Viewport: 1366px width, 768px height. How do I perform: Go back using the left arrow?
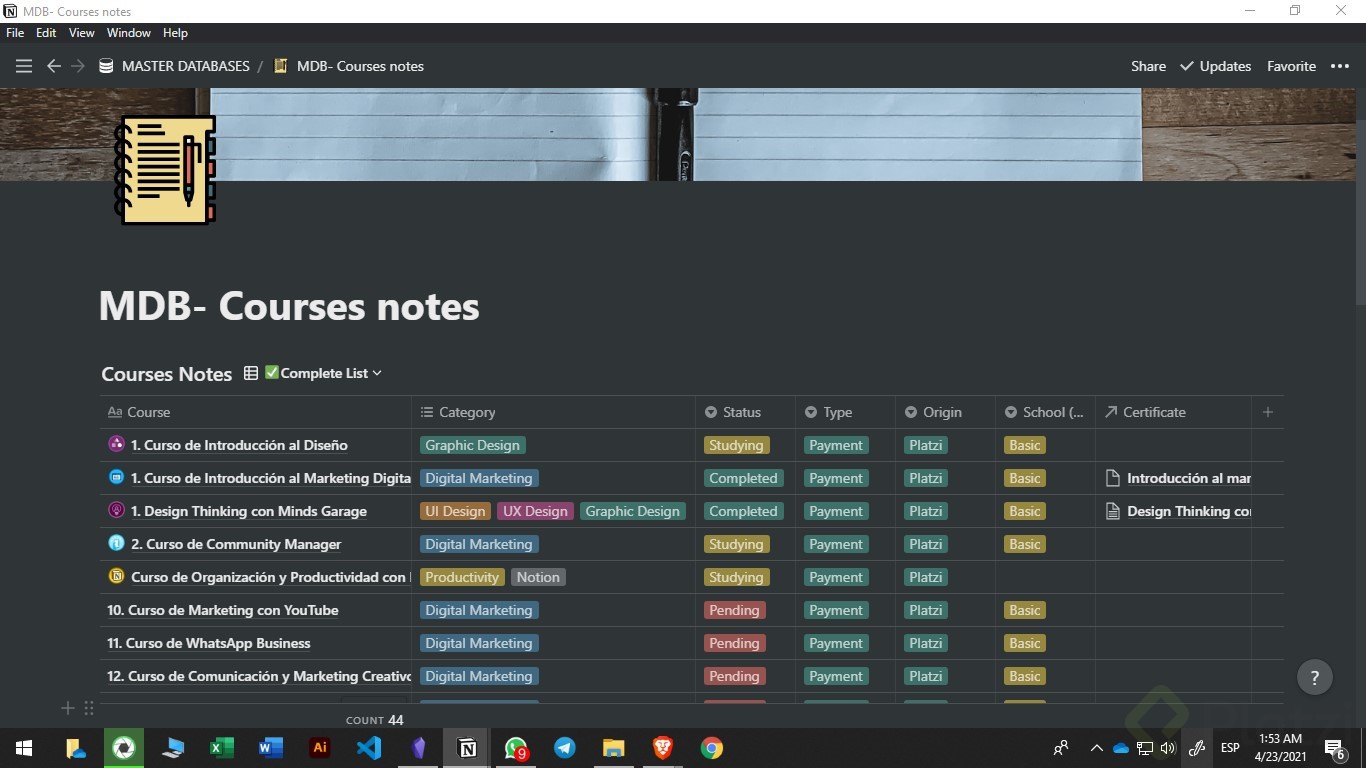(54, 66)
